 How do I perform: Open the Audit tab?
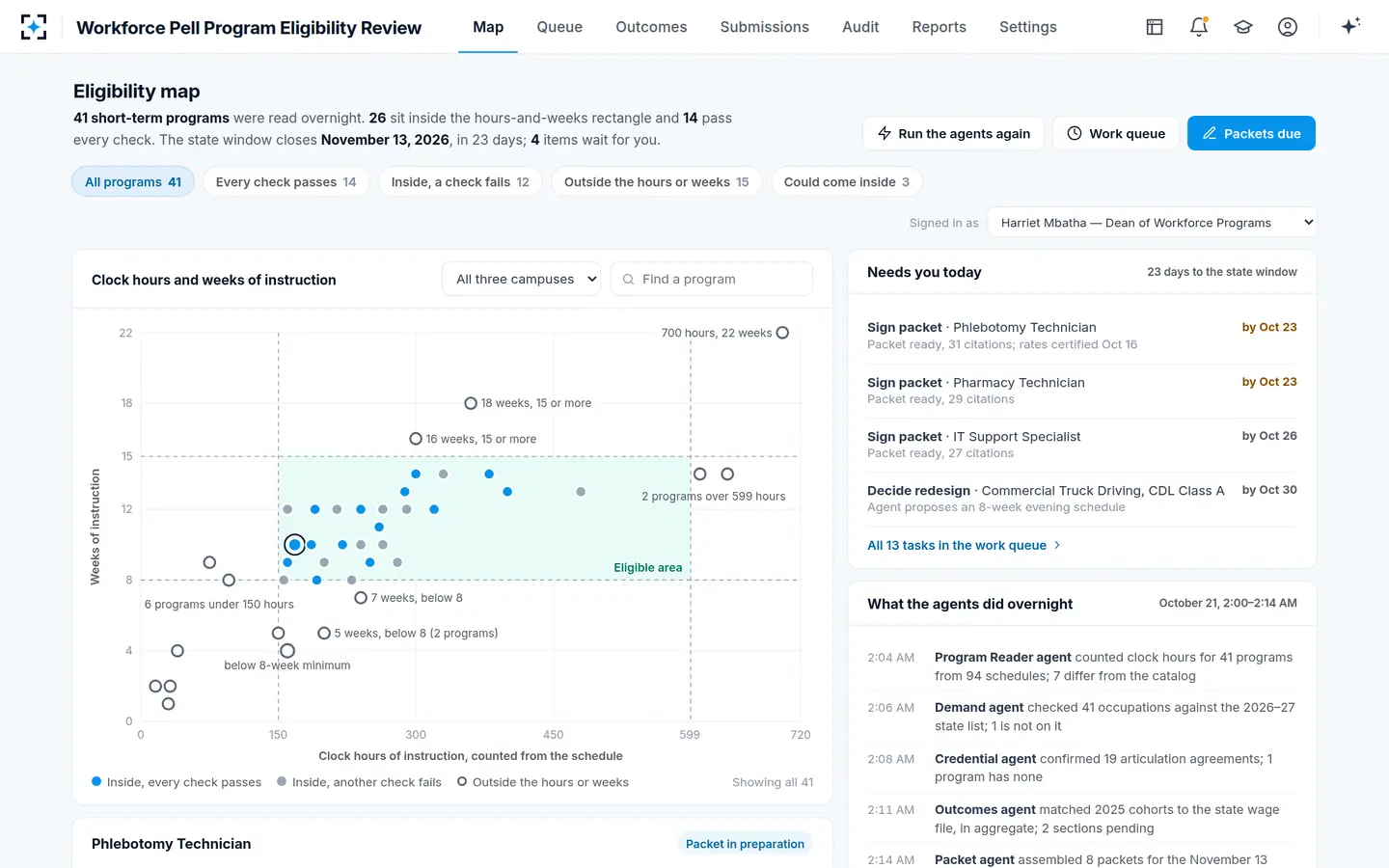pos(860,27)
